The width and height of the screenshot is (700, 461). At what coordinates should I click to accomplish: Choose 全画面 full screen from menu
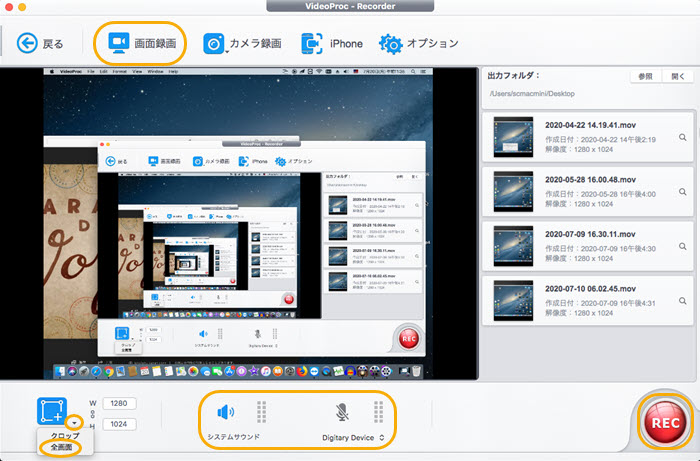pos(62,447)
